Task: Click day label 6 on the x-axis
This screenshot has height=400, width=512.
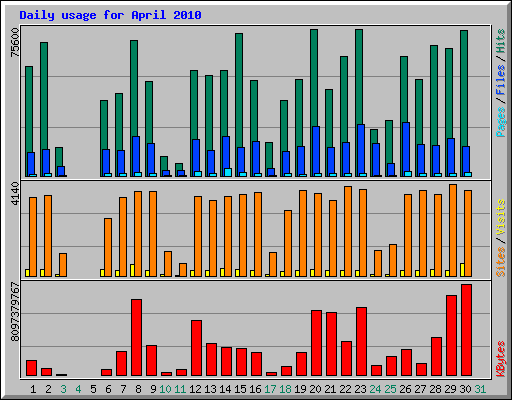Action: coord(108,389)
